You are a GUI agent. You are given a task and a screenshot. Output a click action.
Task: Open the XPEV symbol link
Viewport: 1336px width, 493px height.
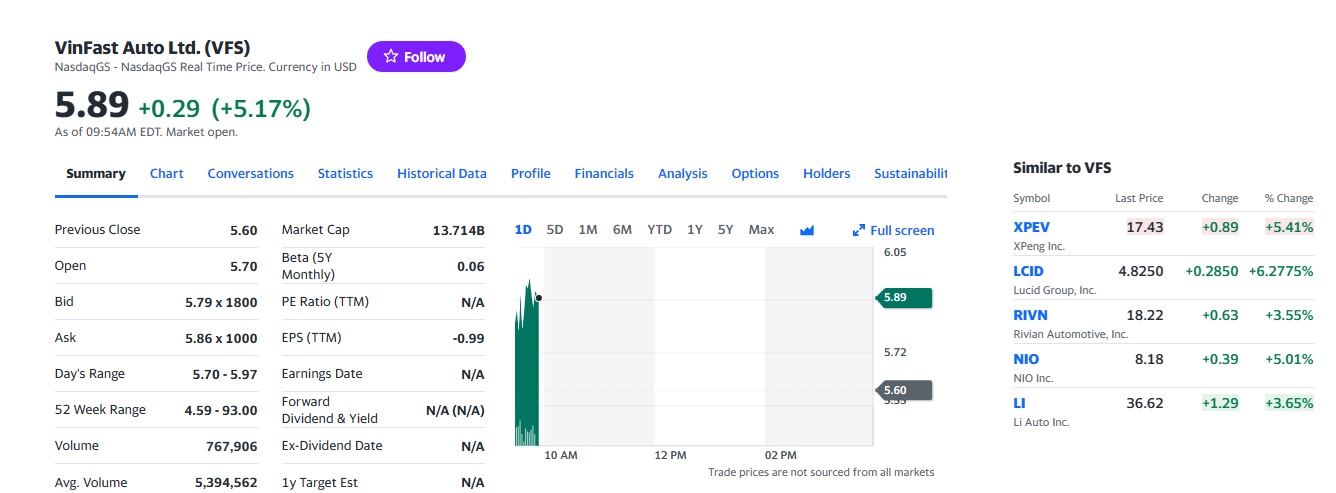tap(1032, 227)
